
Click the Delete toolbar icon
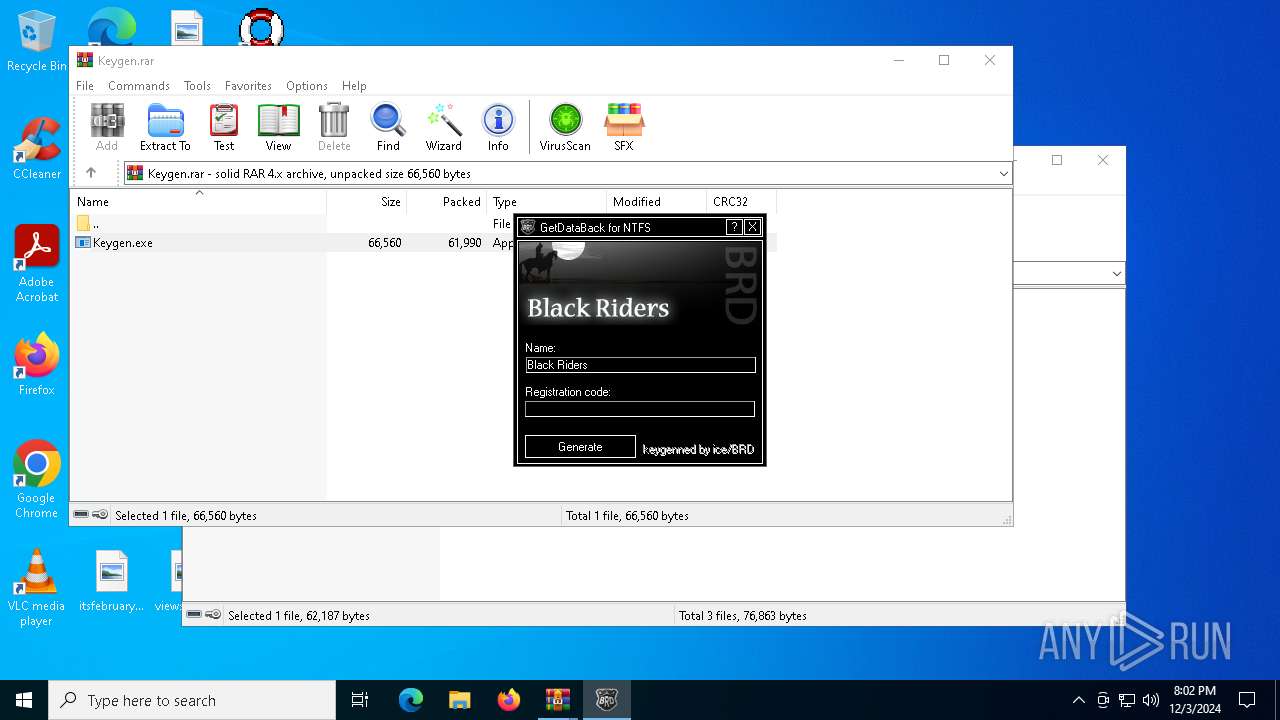coord(334,126)
